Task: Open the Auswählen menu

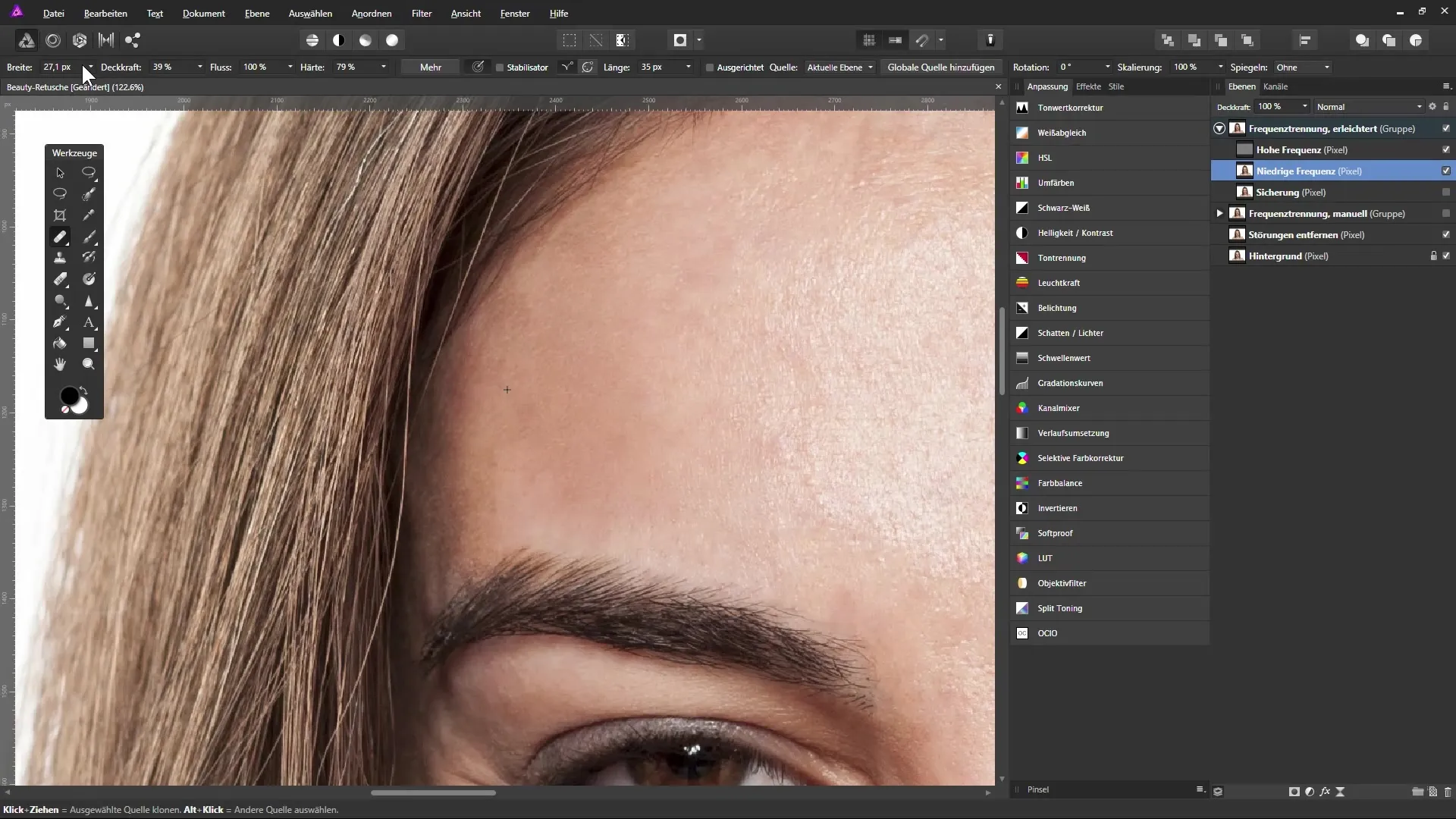Action: [x=310, y=14]
